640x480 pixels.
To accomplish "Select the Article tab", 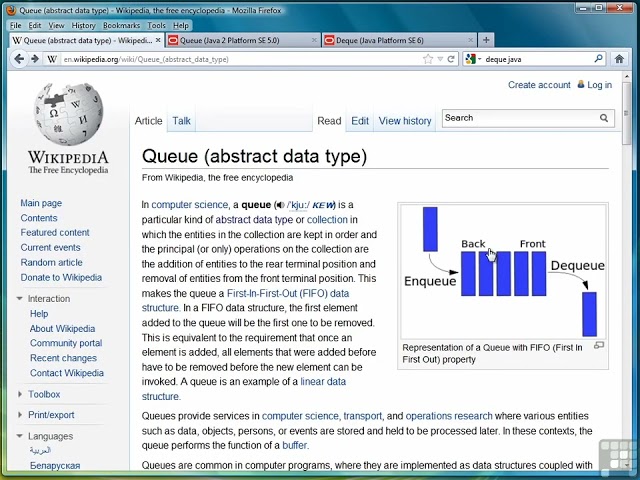I will pyautogui.click(x=149, y=121).
